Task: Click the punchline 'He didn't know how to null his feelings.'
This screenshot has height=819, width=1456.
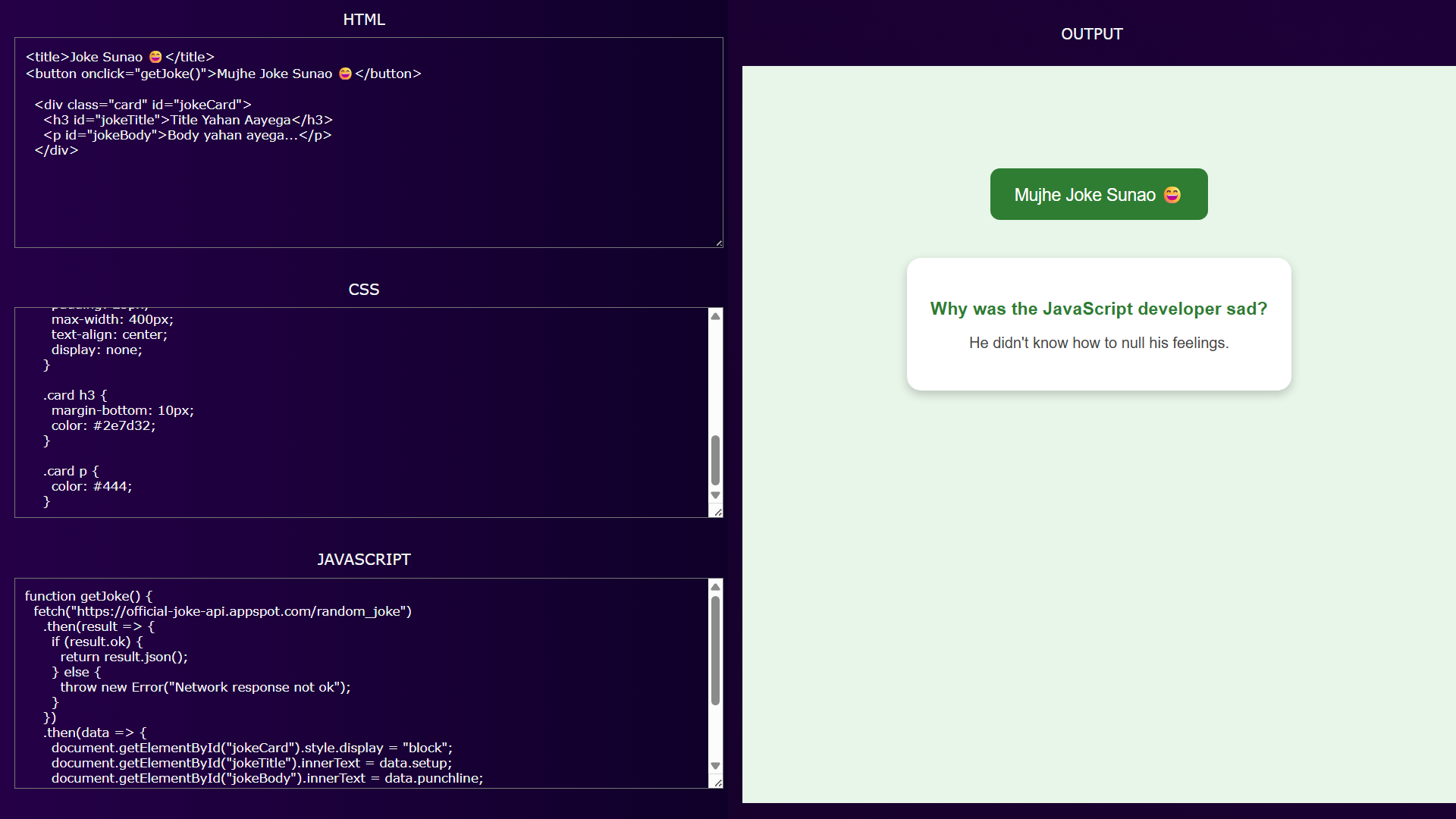Action: coord(1099,343)
